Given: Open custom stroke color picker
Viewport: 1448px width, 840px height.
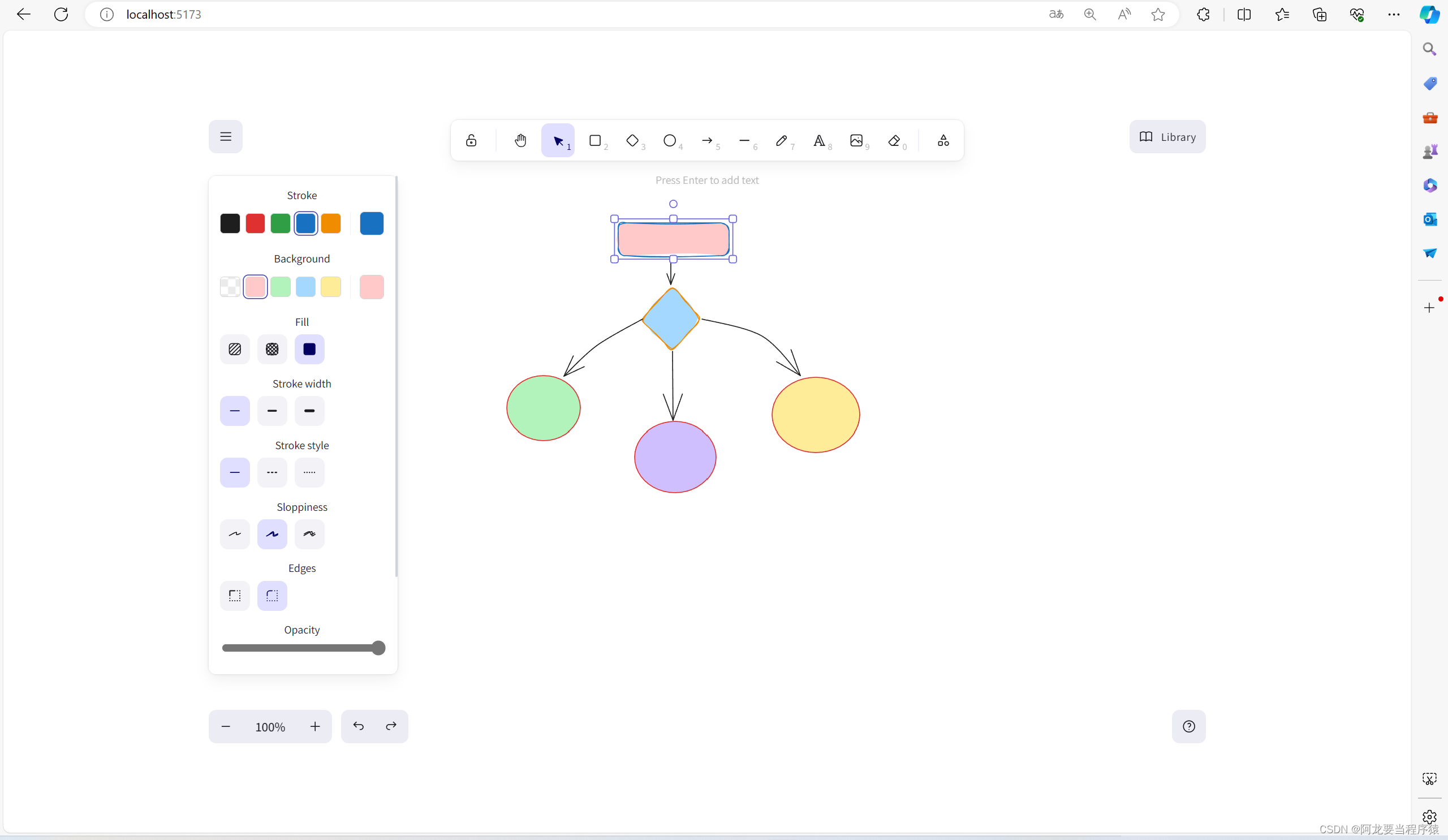Looking at the screenshot, I should point(372,223).
